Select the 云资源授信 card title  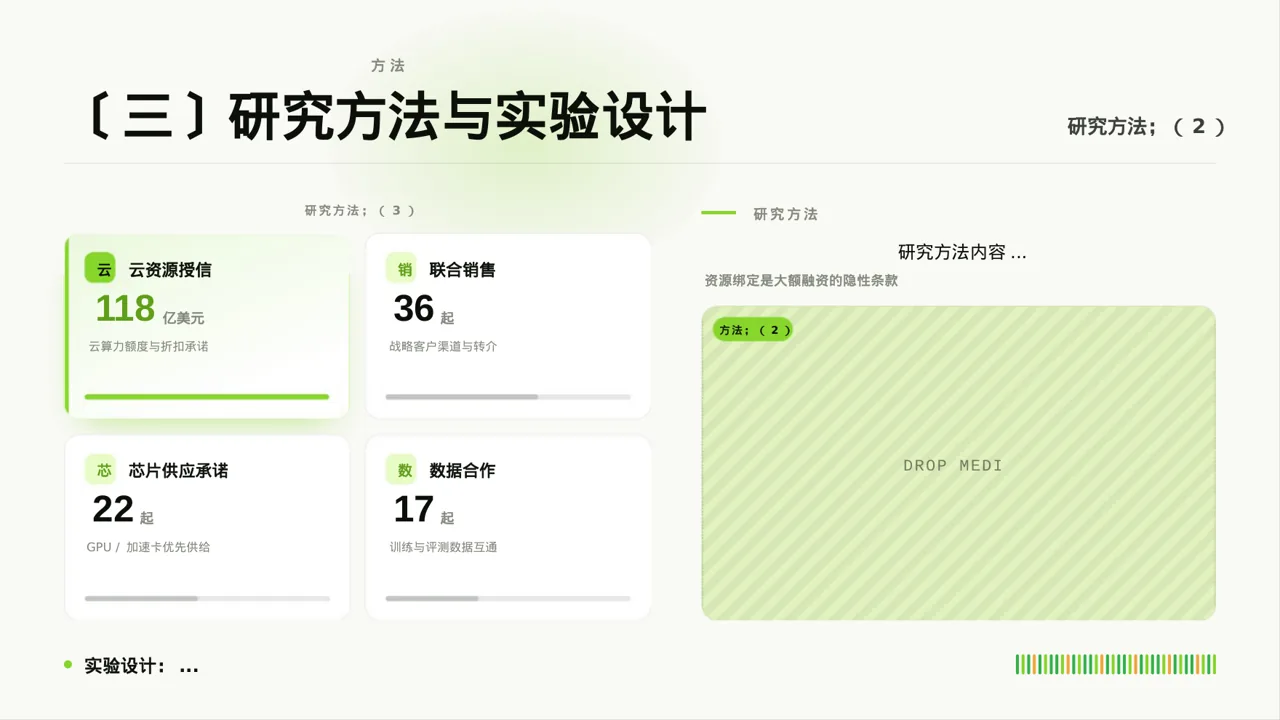pos(170,270)
